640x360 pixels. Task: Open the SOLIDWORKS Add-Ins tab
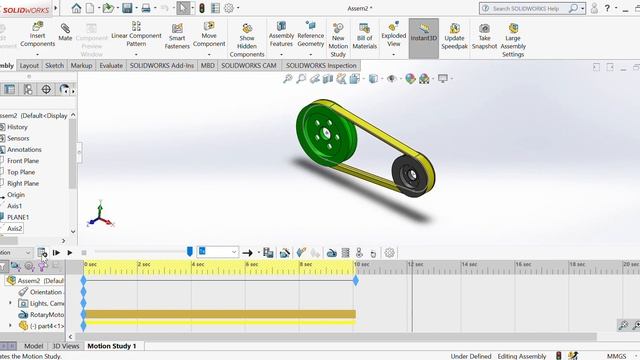tap(162, 66)
